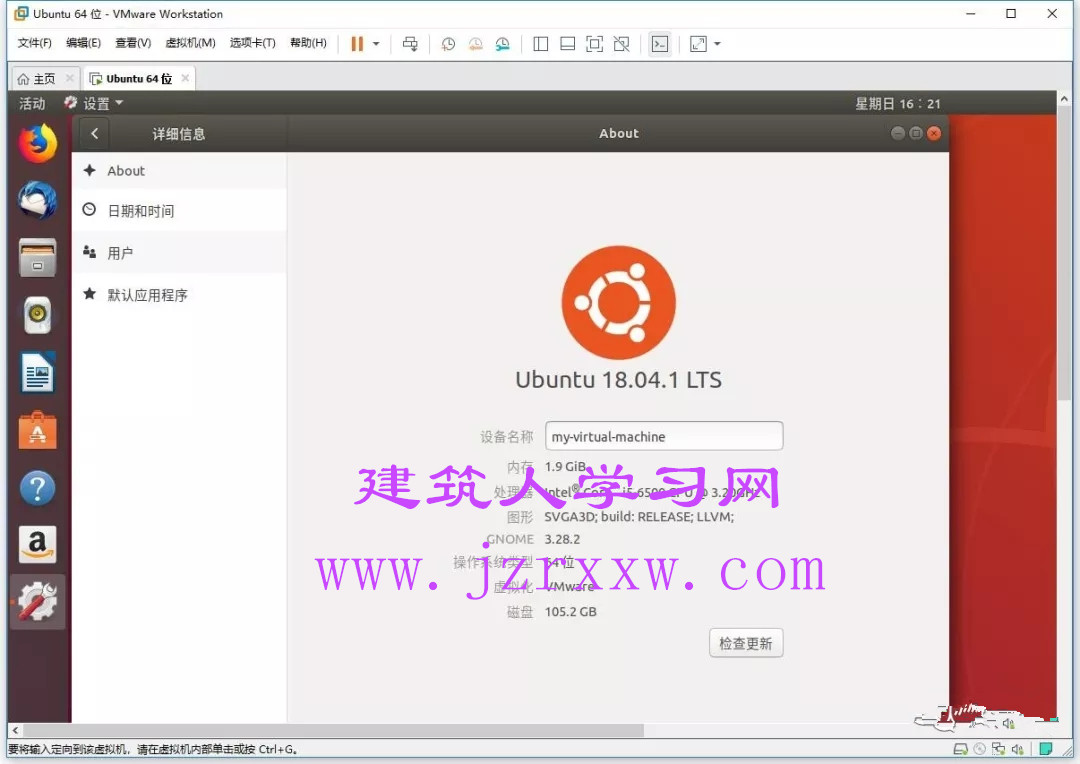This screenshot has width=1080, height=764.
Task: Open the 选项卡(T) menu
Action: (253, 43)
